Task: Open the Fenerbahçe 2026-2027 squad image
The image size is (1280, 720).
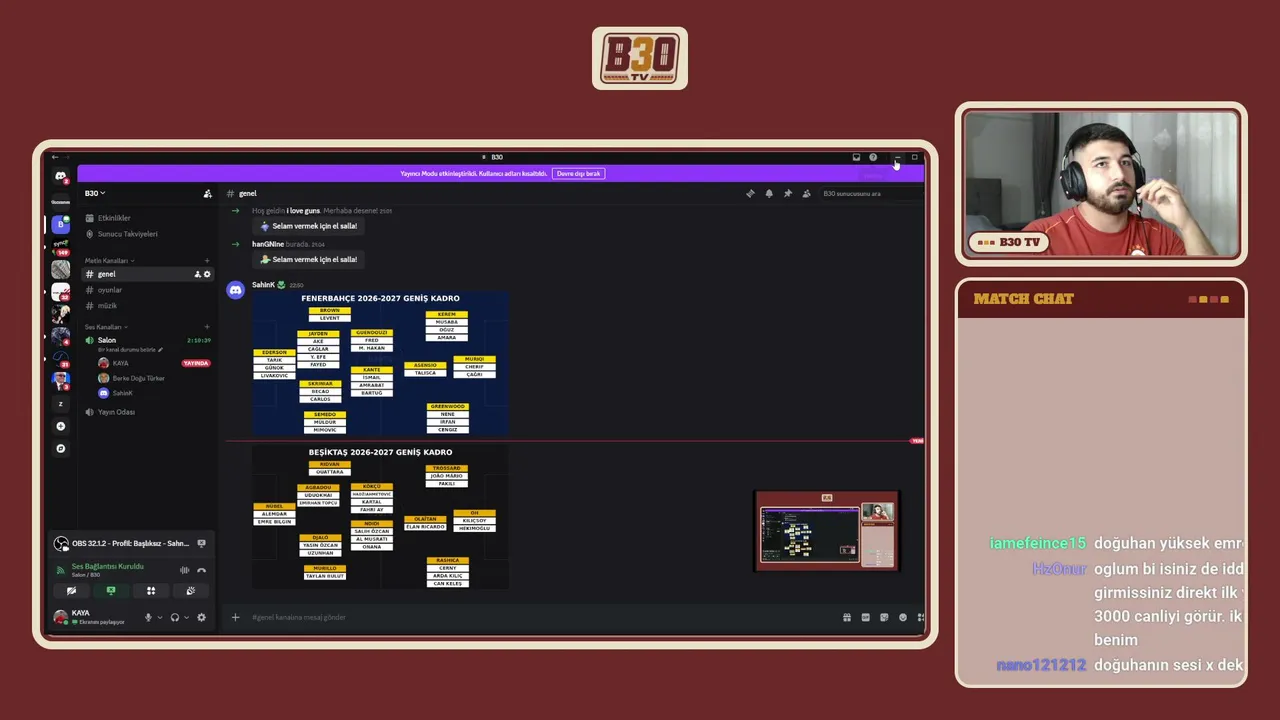Action: click(x=380, y=362)
